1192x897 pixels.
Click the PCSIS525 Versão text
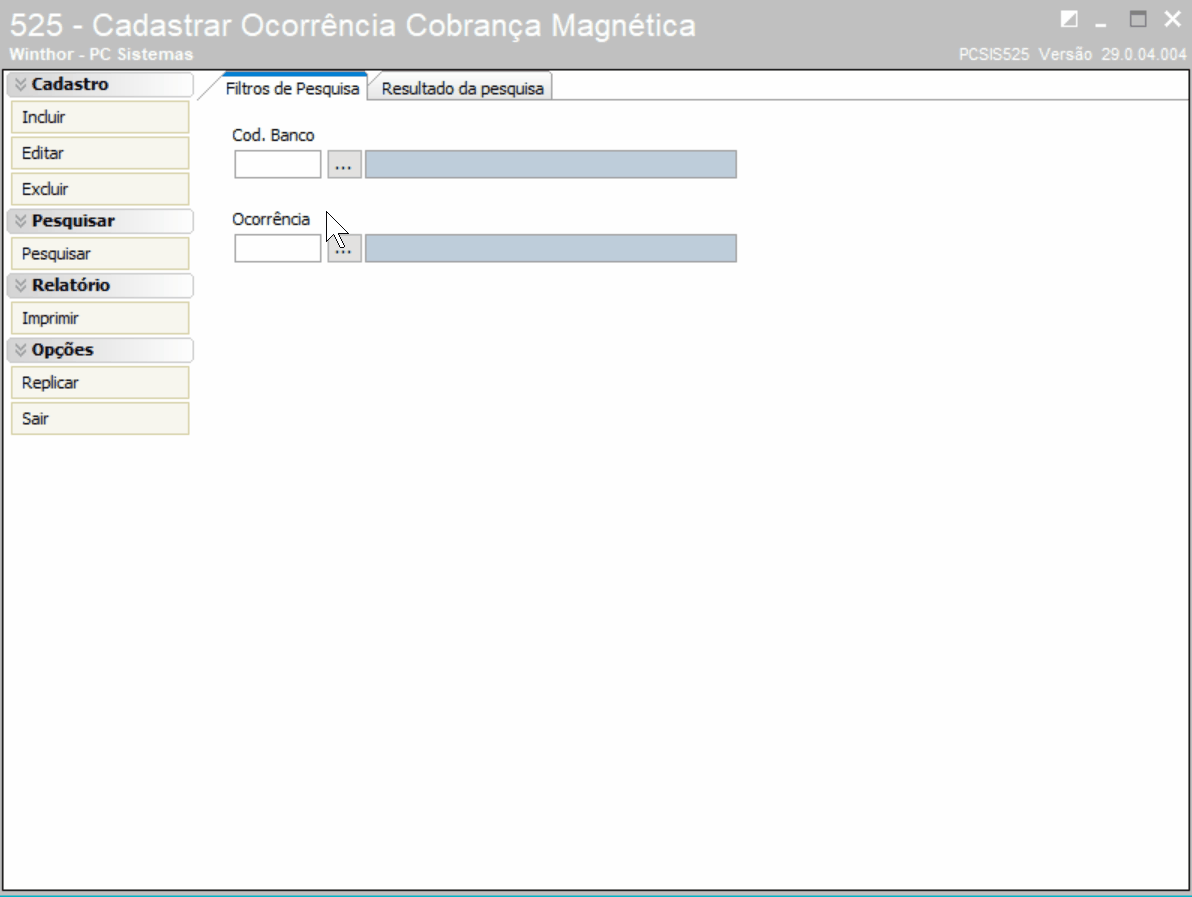pos(1072,55)
